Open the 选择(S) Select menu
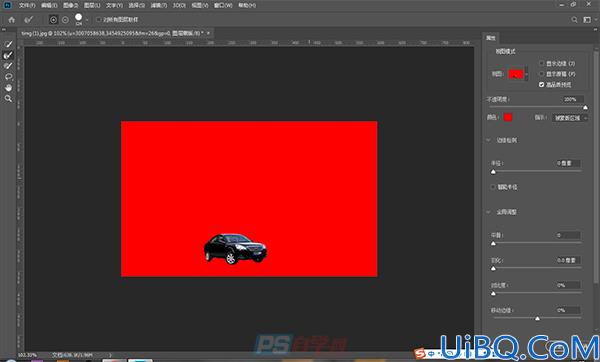The image size is (600, 362). [136, 5]
